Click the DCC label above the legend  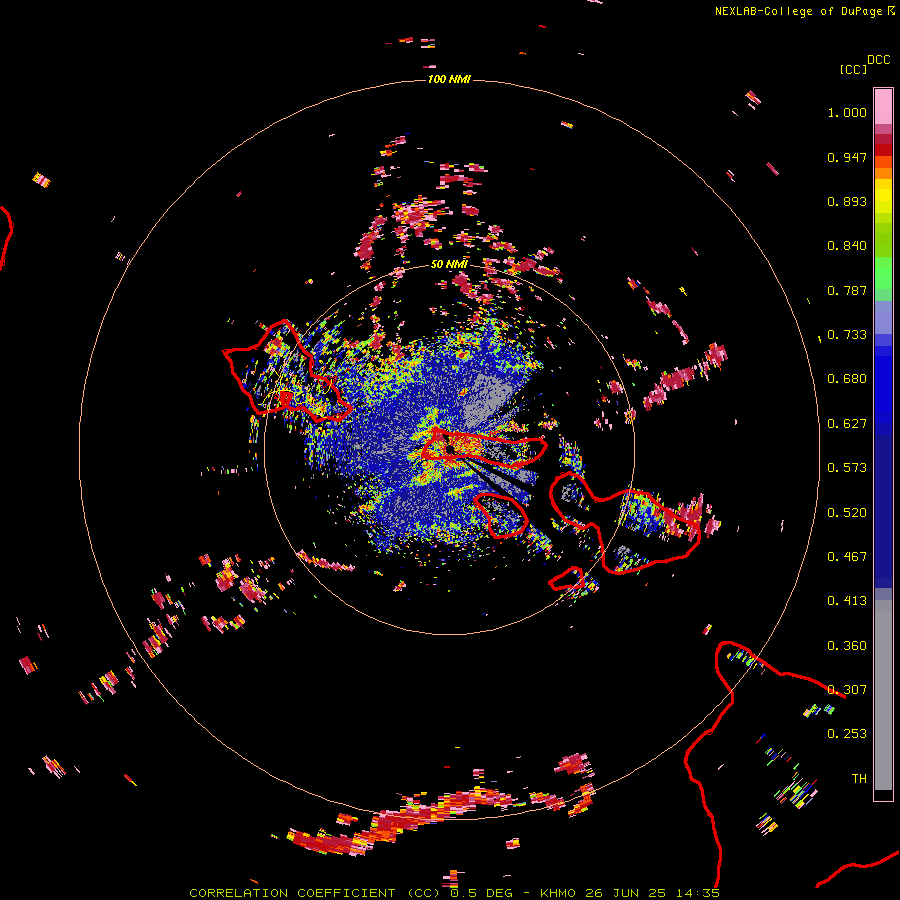[x=879, y=60]
